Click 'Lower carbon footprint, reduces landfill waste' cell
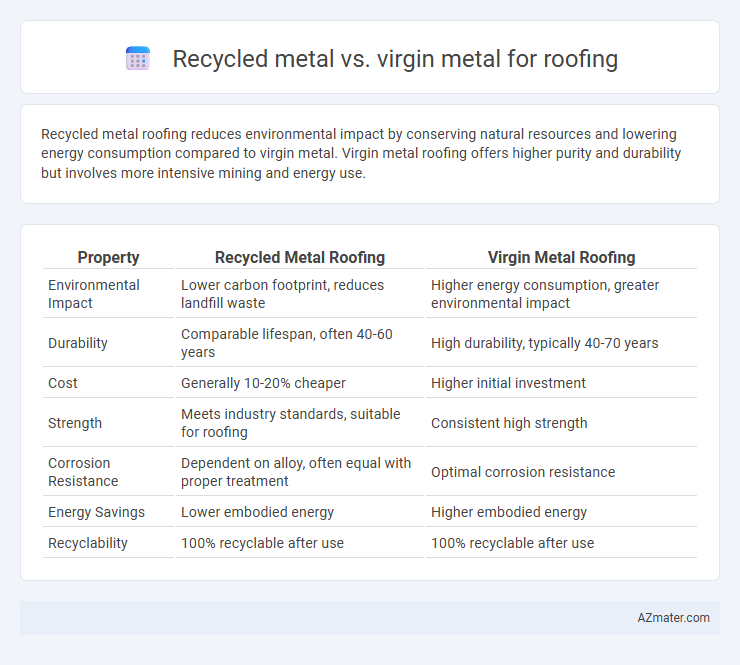740x665 pixels. pos(282,294)
